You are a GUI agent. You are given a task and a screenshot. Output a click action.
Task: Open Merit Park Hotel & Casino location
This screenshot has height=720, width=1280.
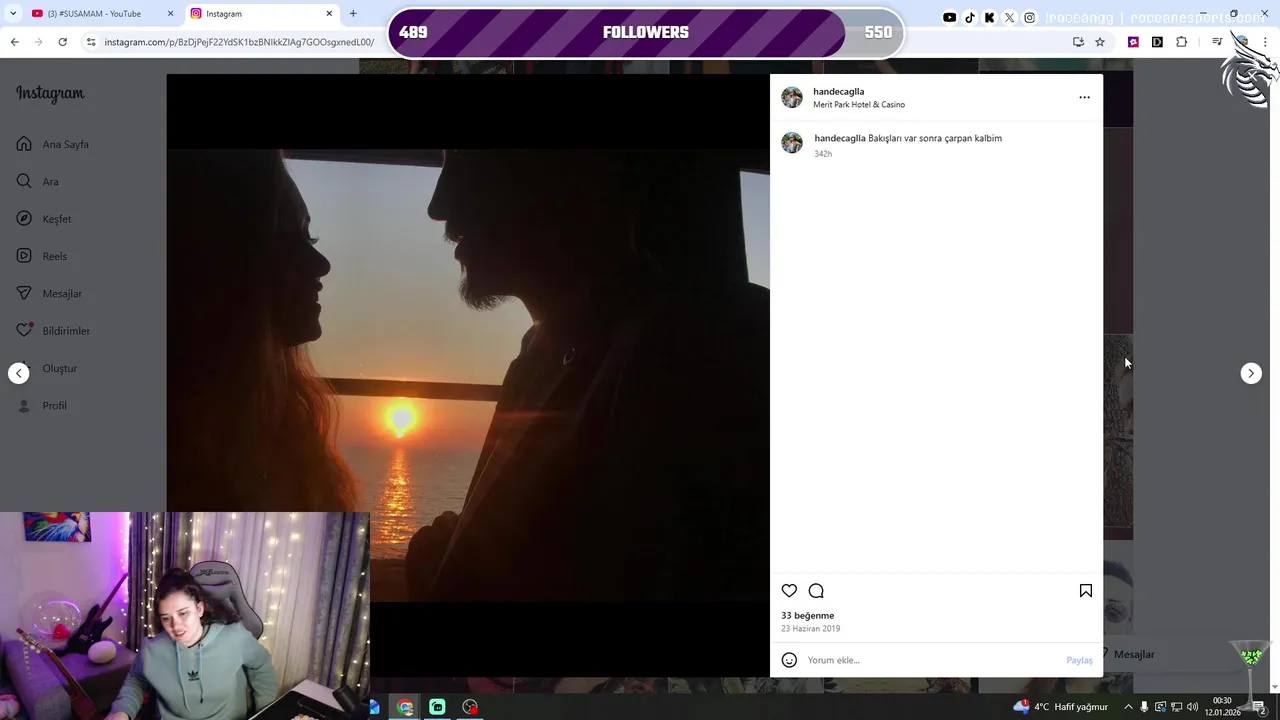click(859, 105)
